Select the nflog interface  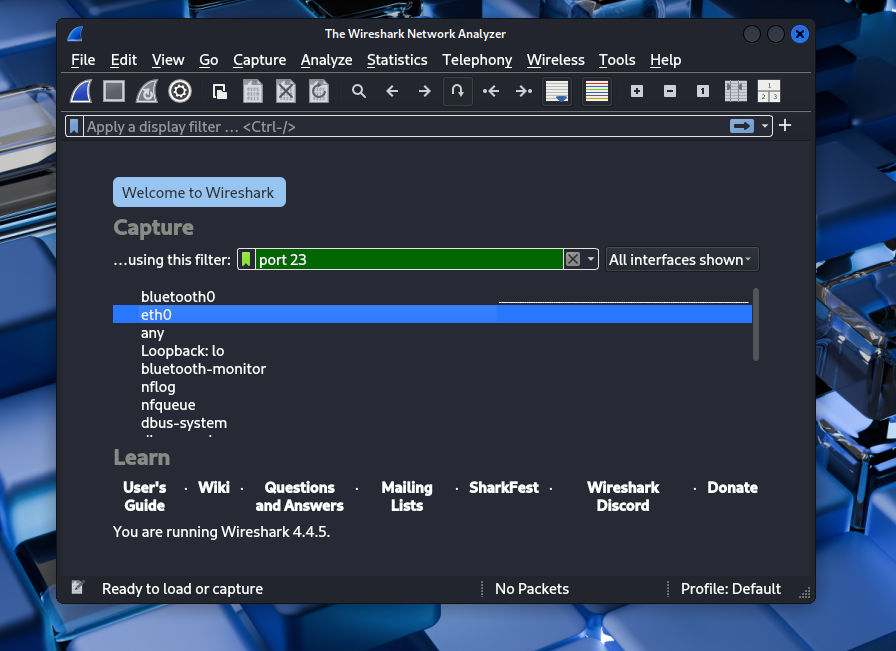click(x=158, y=387)
